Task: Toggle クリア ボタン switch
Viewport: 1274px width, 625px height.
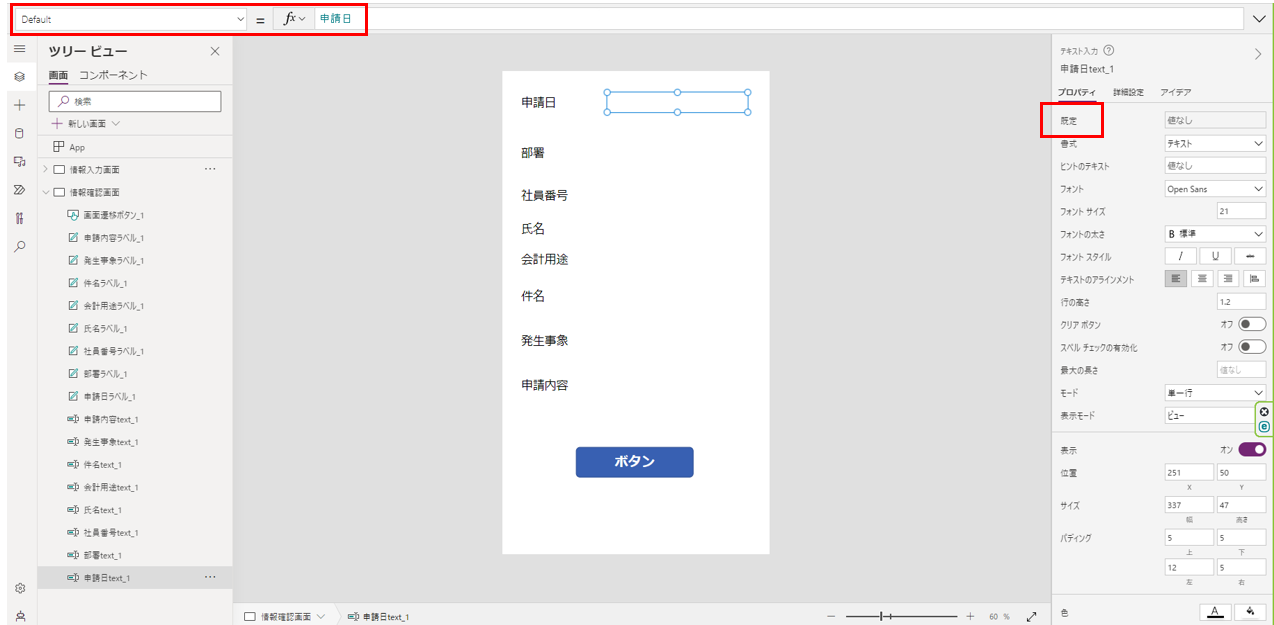Action: [1252, 324]
